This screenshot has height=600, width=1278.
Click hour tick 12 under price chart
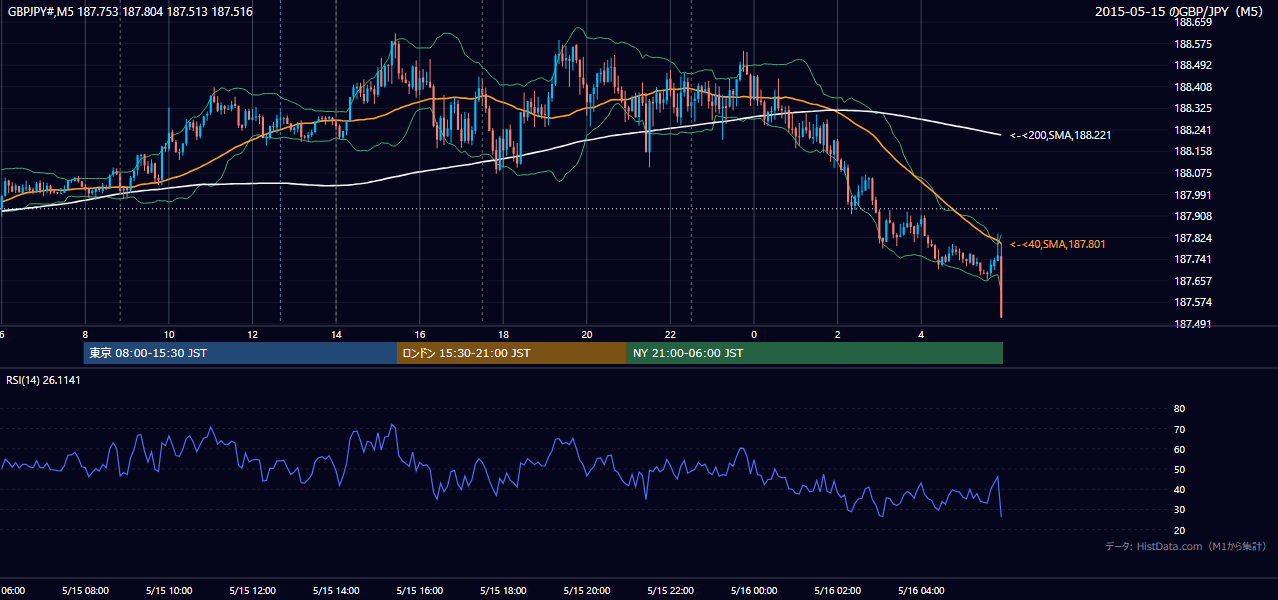click(252, 335)
